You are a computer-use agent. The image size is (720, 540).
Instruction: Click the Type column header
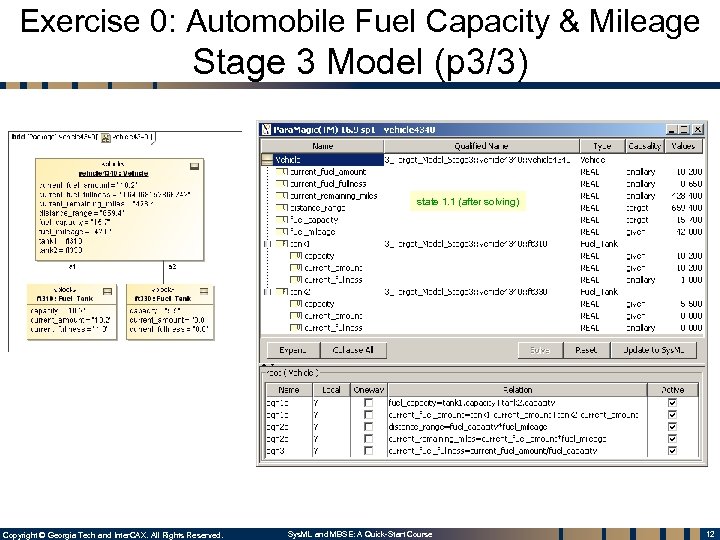tap(602, 146)
